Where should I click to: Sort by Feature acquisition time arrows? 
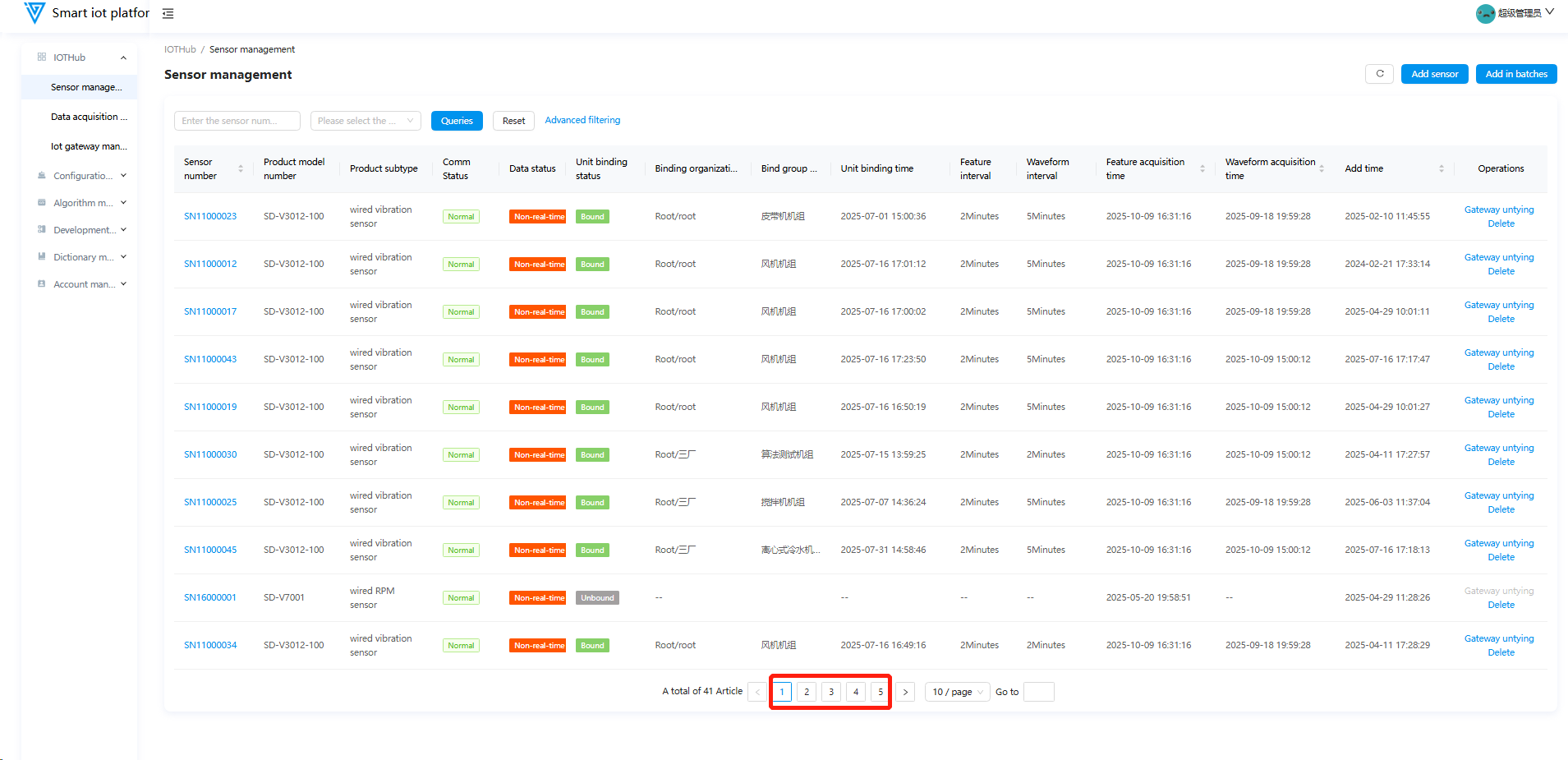point(1202,168)
